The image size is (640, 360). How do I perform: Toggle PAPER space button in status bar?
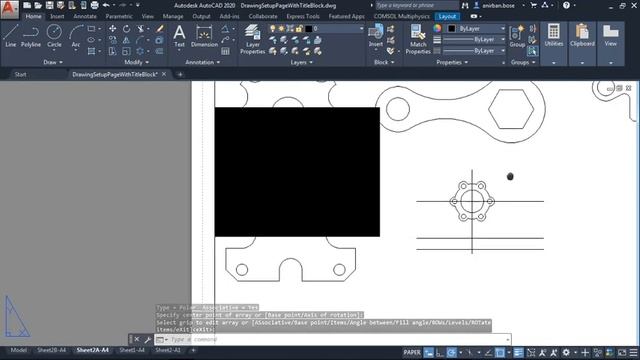pos(412,352)
